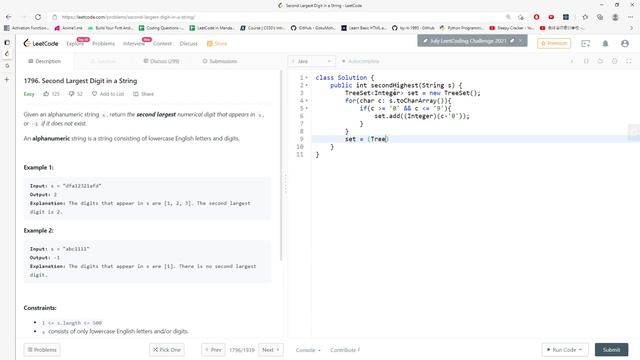The width and height of the screenshot is (640, 360).
Task: Open the browser sidebar tab actions icon
Action: [x=7, y=42]
